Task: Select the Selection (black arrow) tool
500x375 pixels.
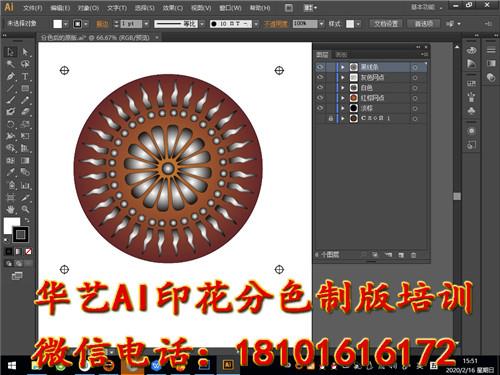Action: tap(10, 52)
